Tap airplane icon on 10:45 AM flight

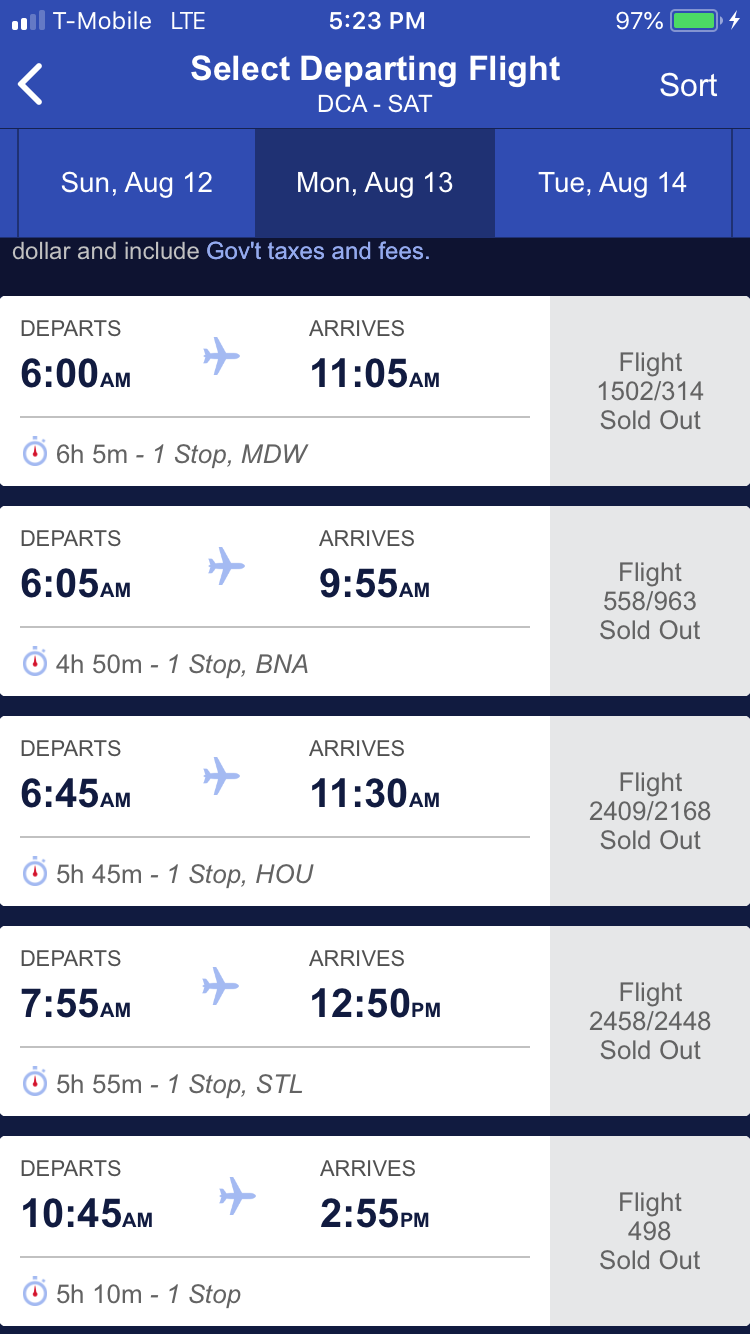[237, 1196]
